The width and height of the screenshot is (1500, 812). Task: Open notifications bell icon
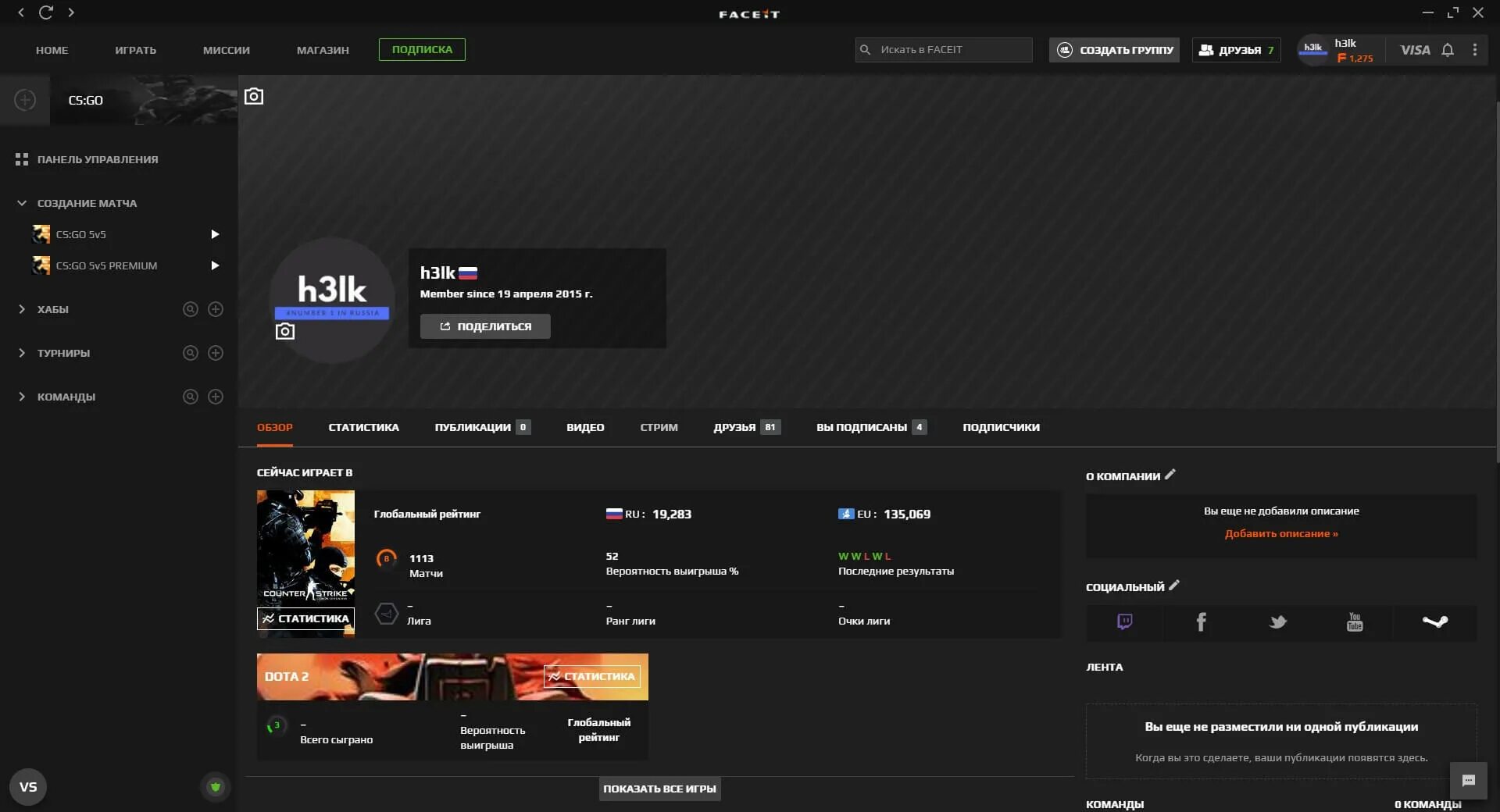(x=1448, y=50)
